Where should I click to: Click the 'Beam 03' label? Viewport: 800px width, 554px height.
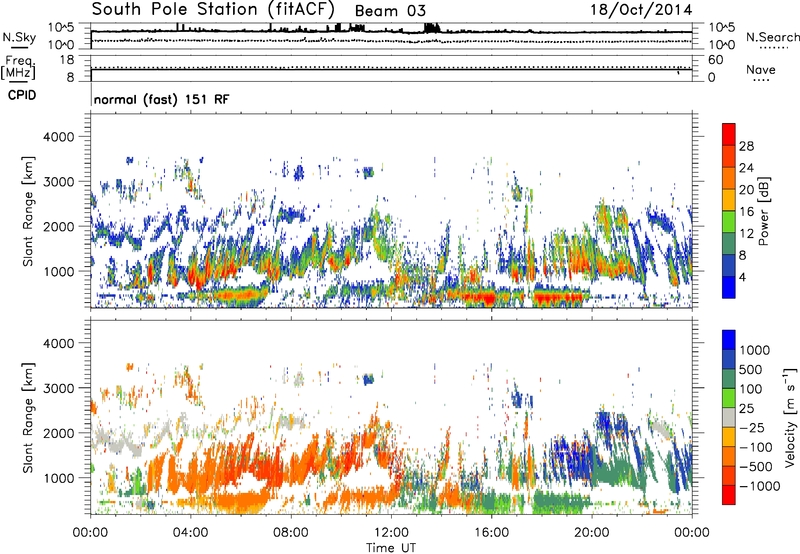(x=390, y=11)
